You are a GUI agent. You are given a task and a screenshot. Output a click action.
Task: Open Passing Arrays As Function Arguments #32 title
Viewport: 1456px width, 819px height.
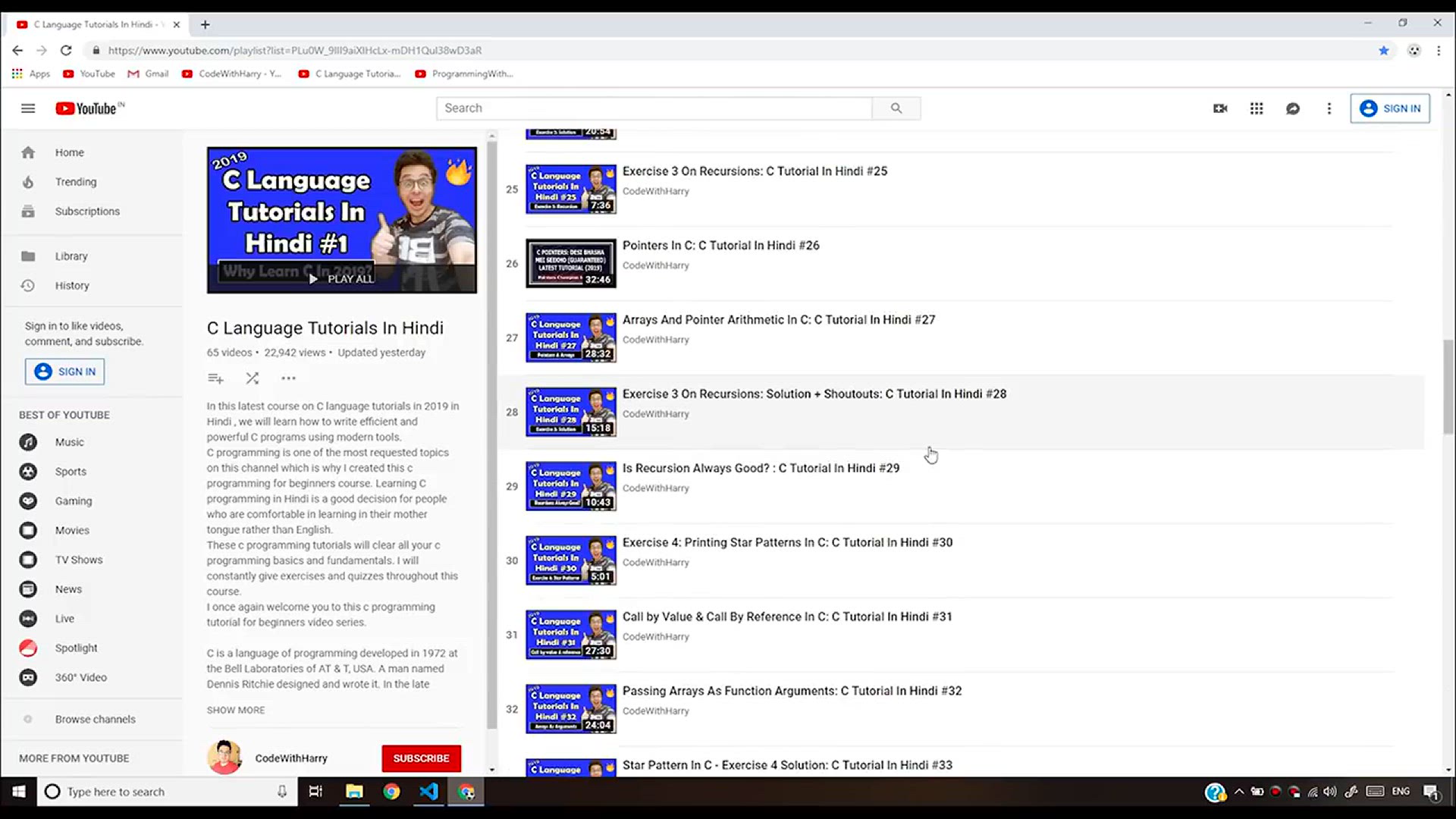792,692
